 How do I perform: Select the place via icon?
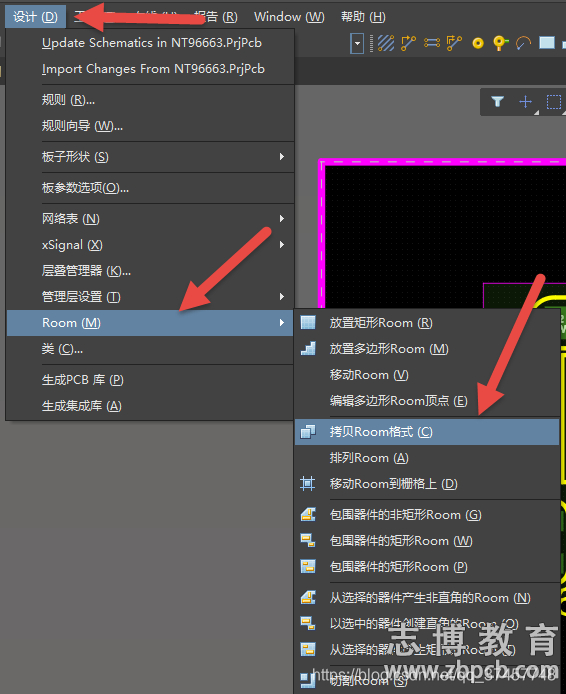point(500,43)
